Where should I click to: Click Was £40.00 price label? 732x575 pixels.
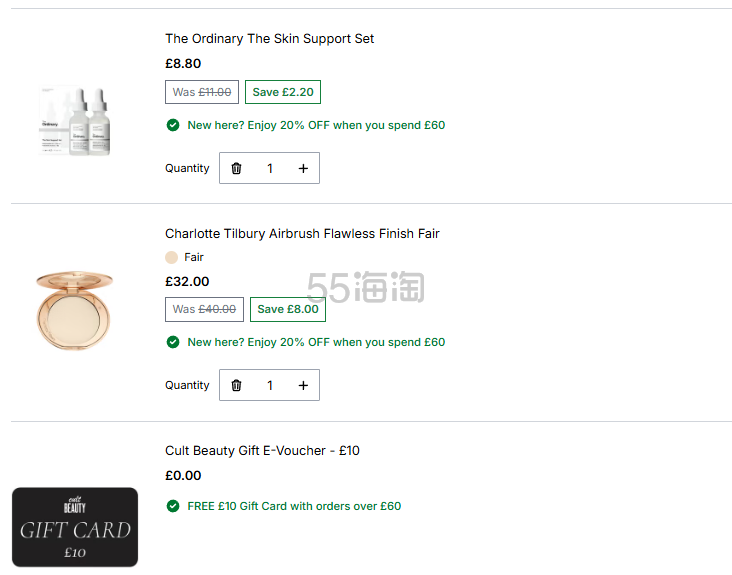204,309
